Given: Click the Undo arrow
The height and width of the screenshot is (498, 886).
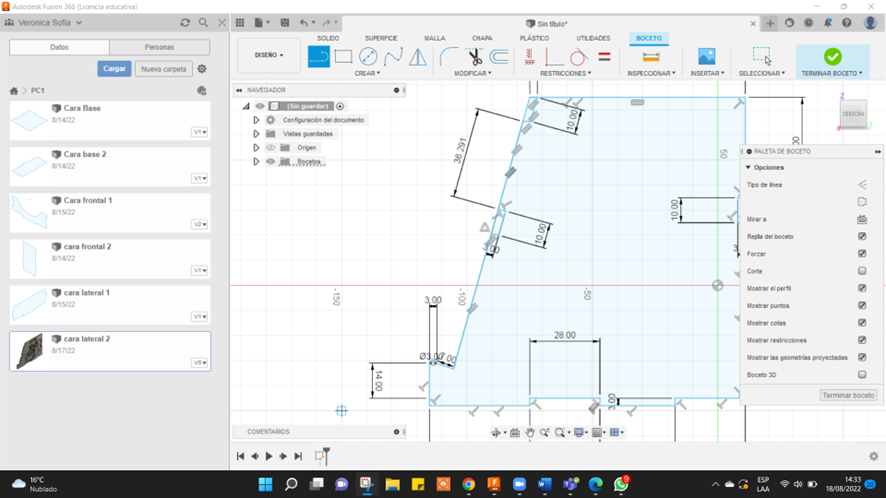Looking at the screenshot, I should pyautogui.click(x=304, y=23).
